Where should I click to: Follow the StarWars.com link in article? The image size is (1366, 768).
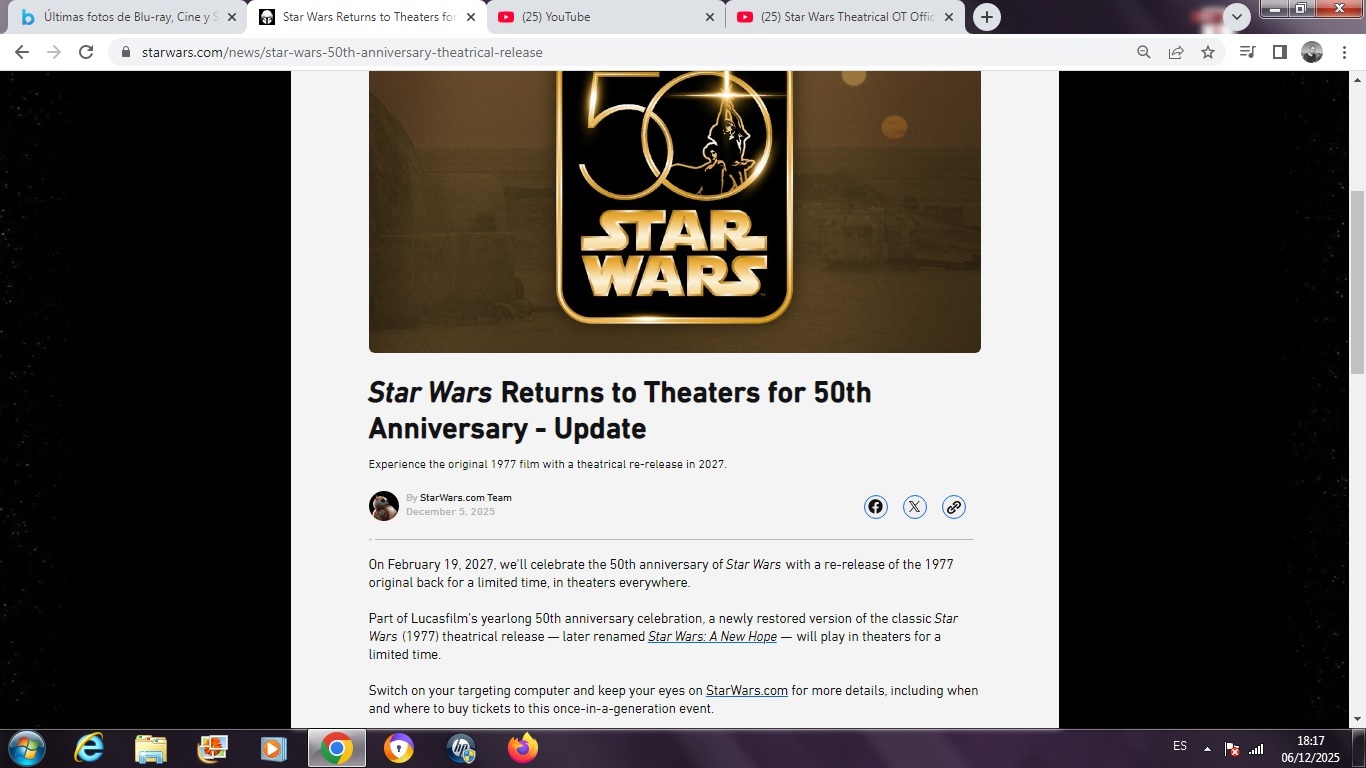(x=746, y=691)
